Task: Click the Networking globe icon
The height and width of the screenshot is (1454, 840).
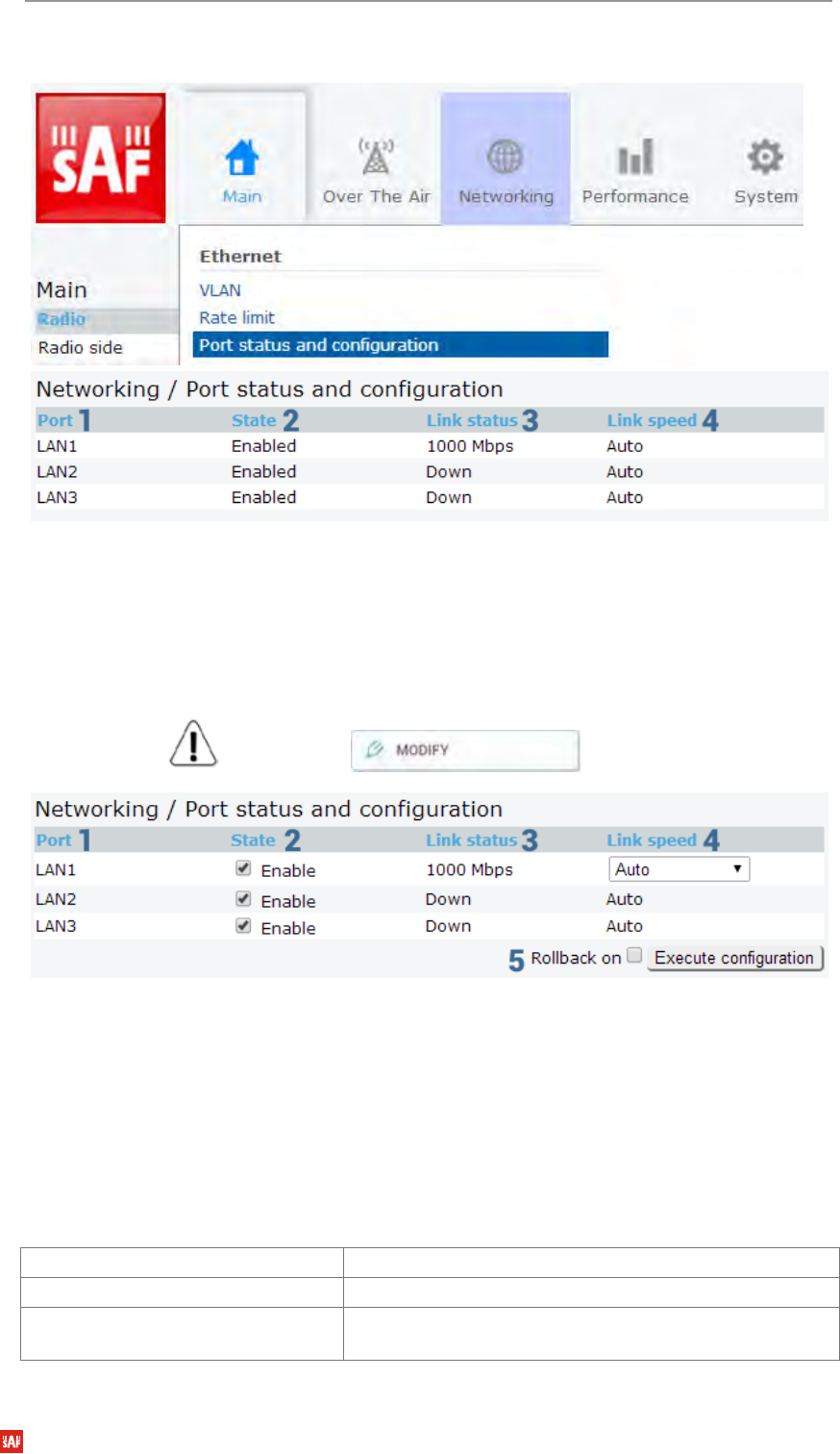Action: (x=506, y=157)
